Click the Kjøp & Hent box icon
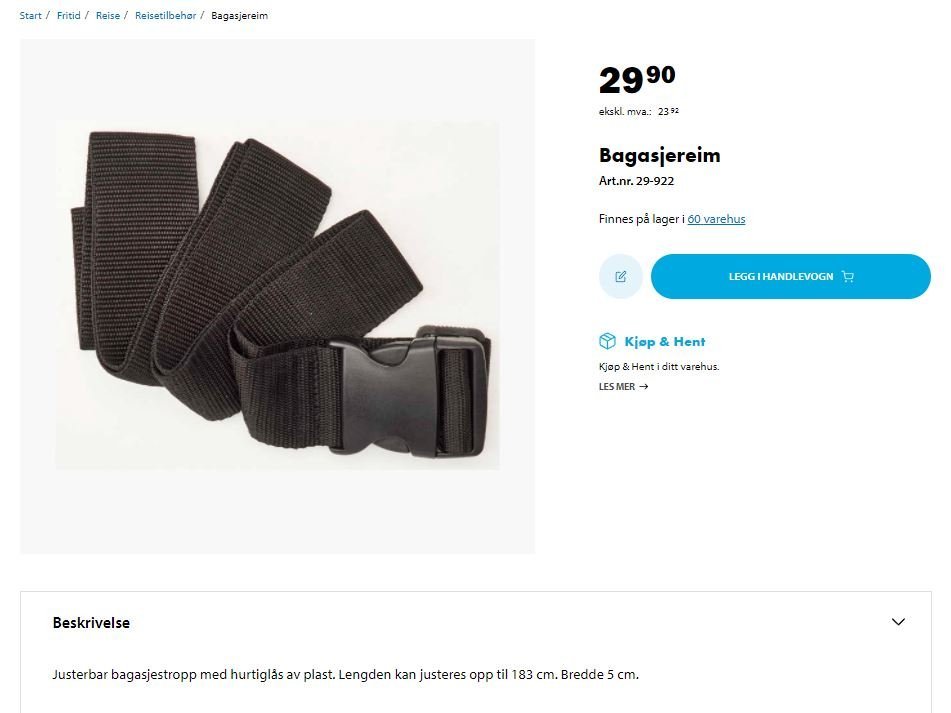Viewport: 951px width, 713px height. pos(607,341)
